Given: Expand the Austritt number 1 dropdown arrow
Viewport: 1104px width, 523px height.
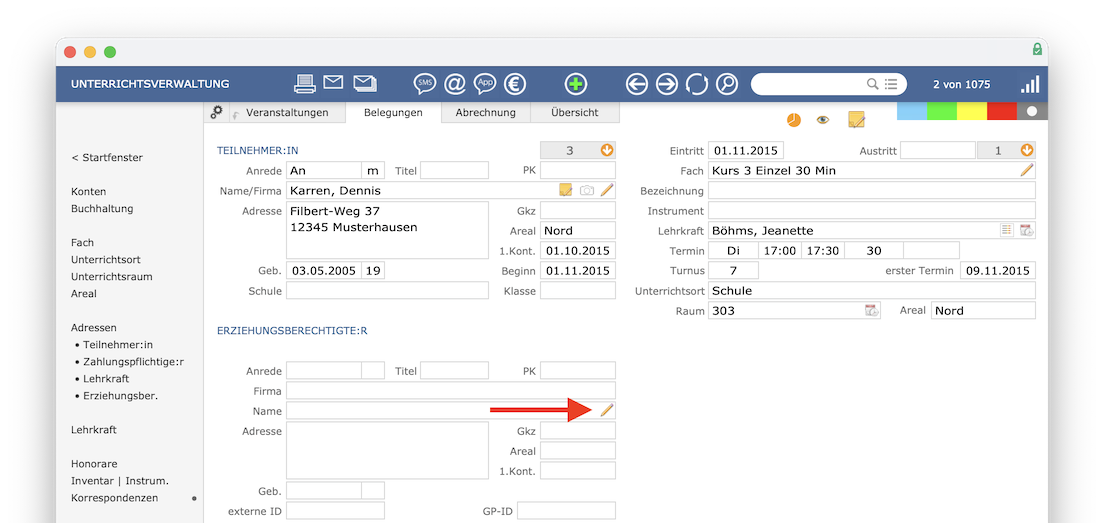Looking at the screenshot, I should [1027, 150].
